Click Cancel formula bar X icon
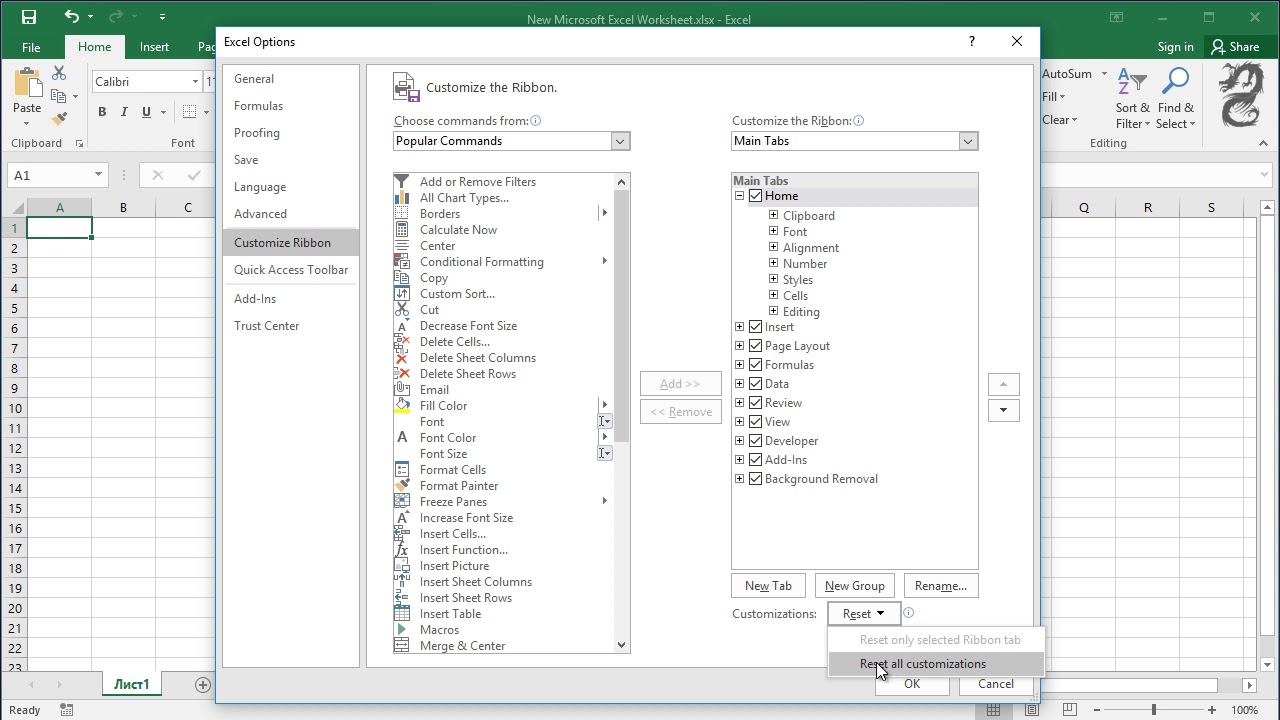 157,175
